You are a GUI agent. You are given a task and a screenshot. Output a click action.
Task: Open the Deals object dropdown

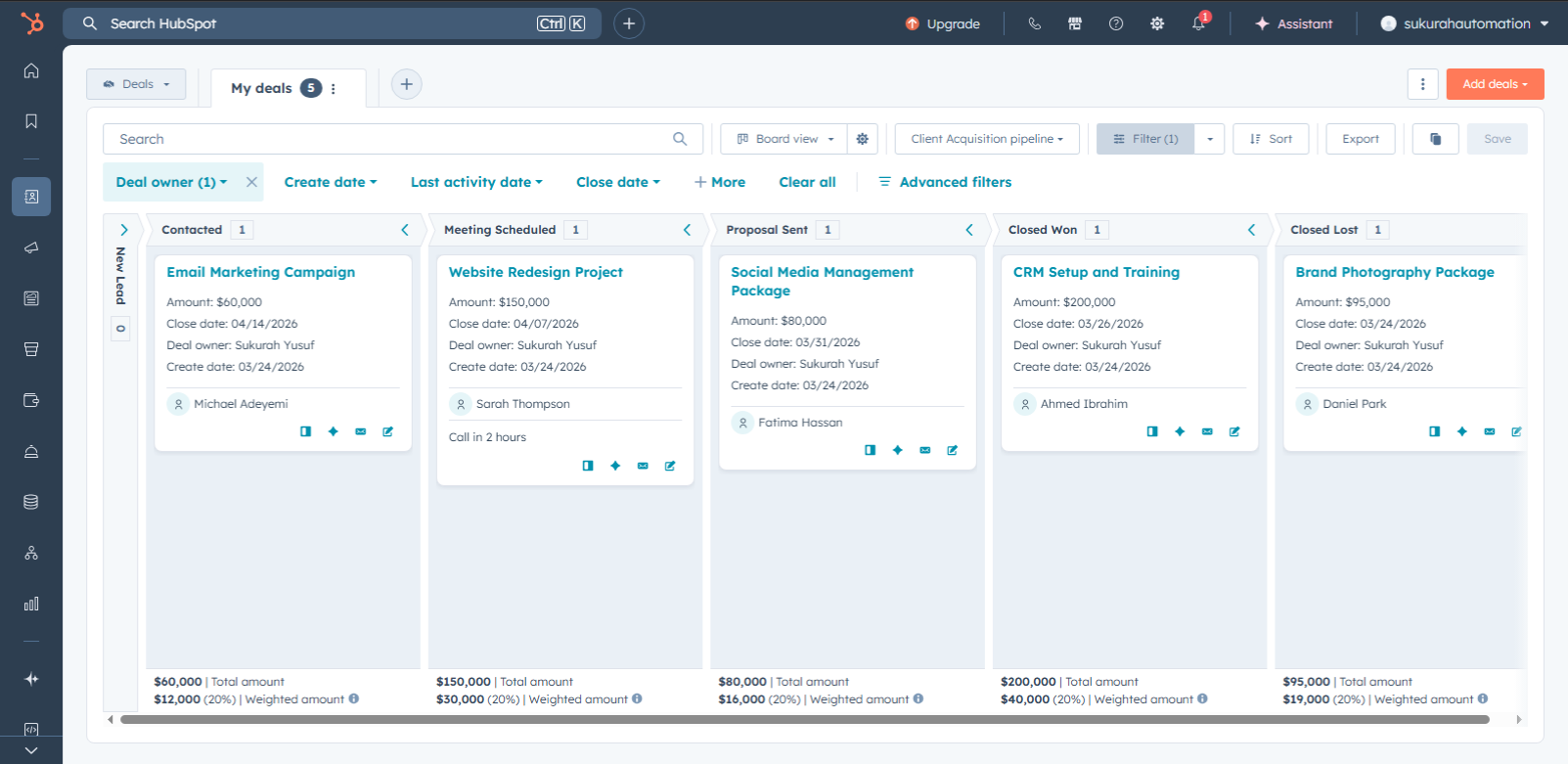[x=136, y=84]
